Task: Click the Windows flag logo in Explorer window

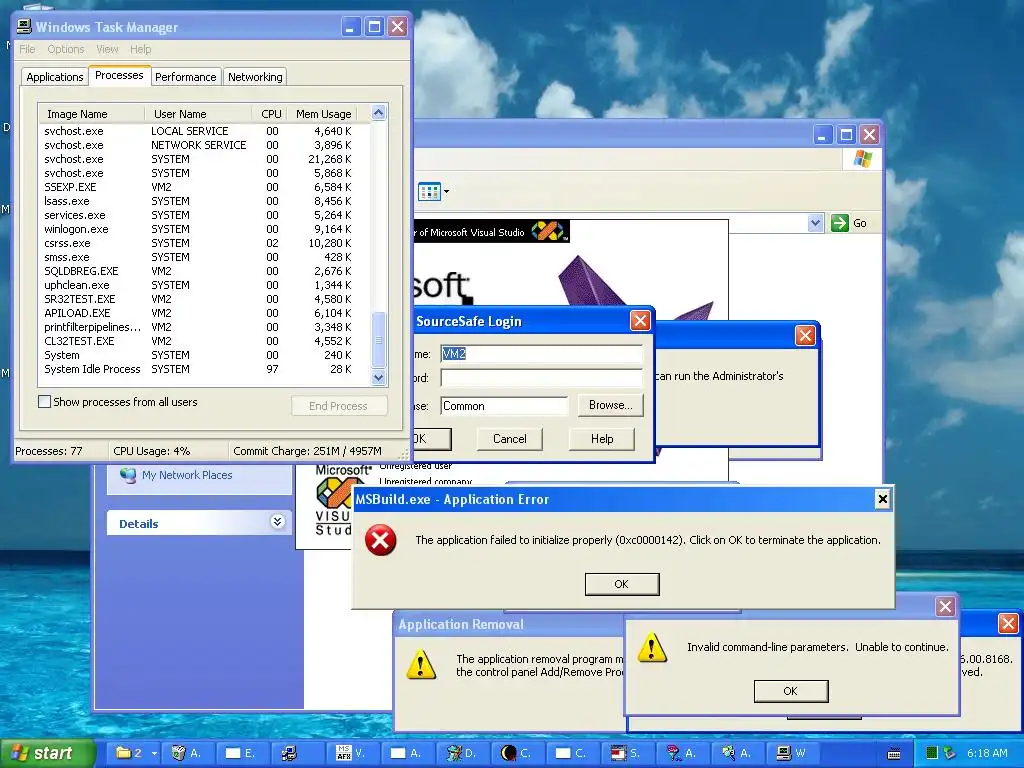Action: point(862,159)
